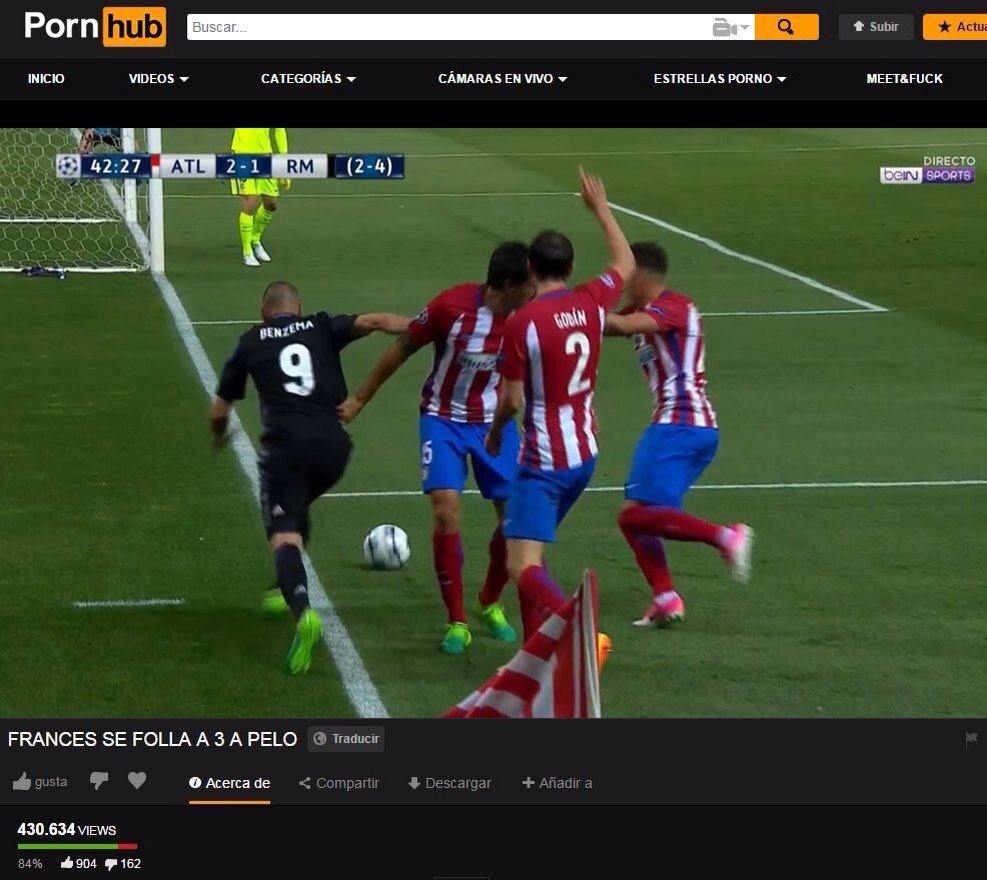Click the 430.634 VIEWS count
The width and height of the screenshot is (987, 880).
[67, 830]
